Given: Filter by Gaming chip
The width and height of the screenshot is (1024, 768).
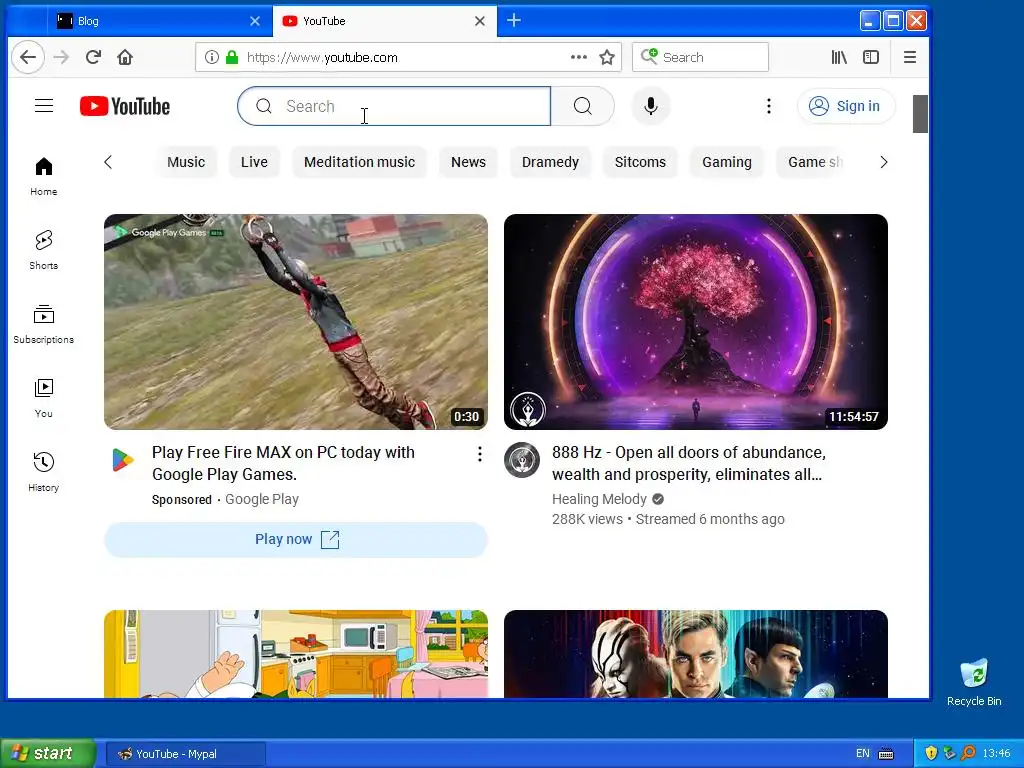Looking at the screenshot, I should 727,162.
